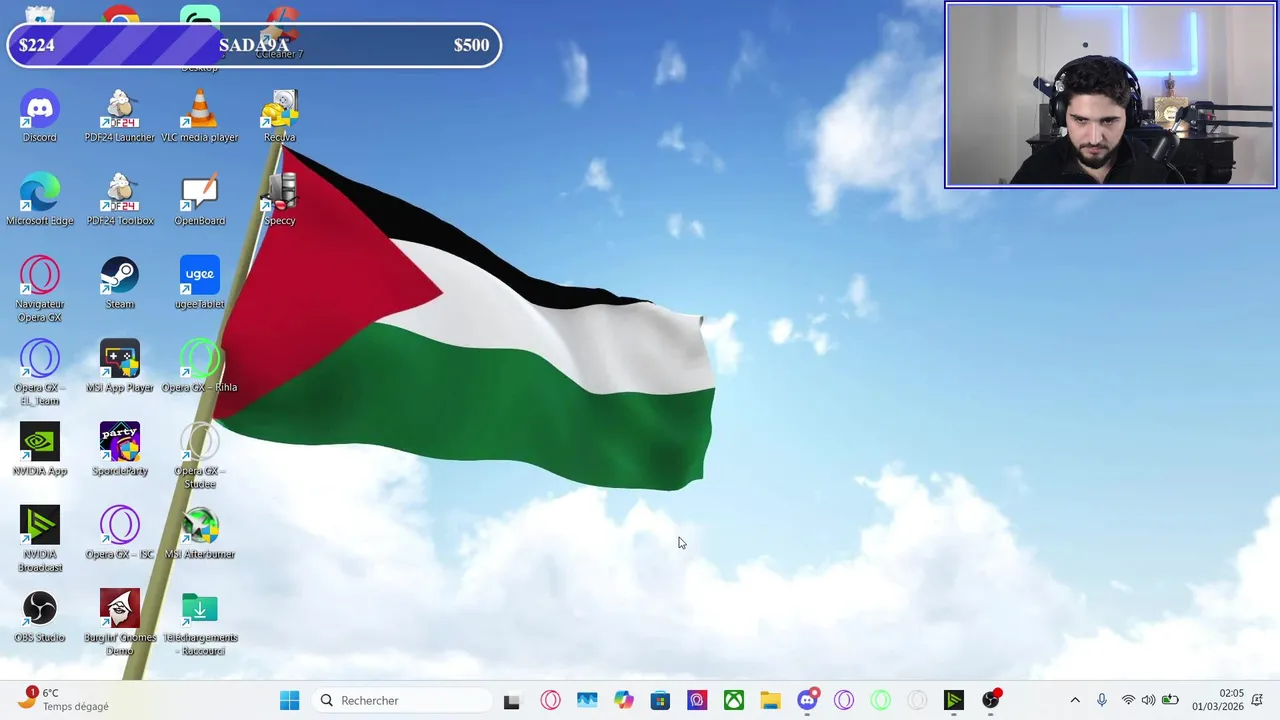Launch OBS Studio from the desktop

(40, 616)
